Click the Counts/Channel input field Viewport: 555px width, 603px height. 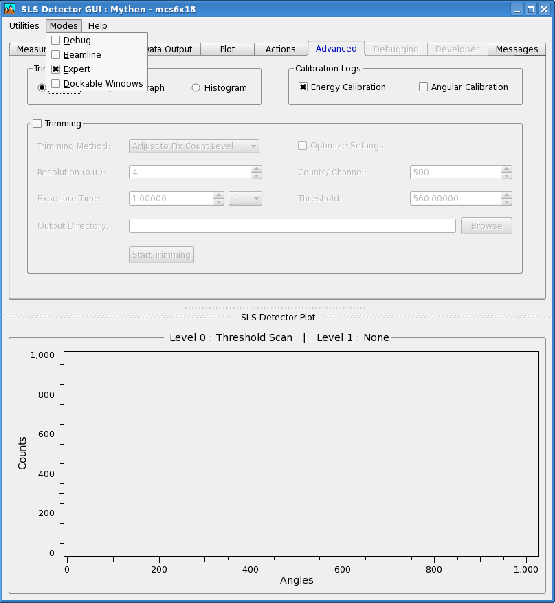point(456,172)
